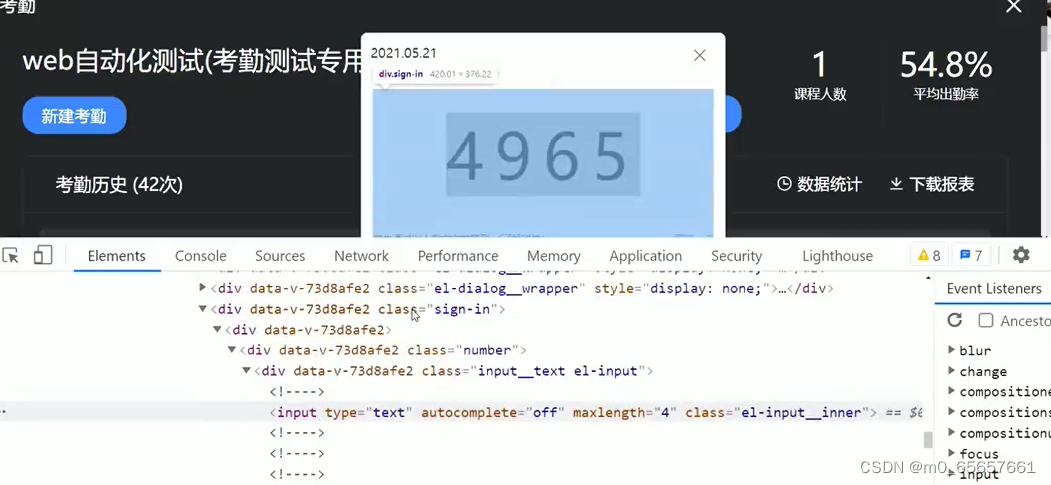Click the warnings count badge showing 8
Image resolution: width=1051 pixels, height=485 pixels.
click(x=929, y=255)
